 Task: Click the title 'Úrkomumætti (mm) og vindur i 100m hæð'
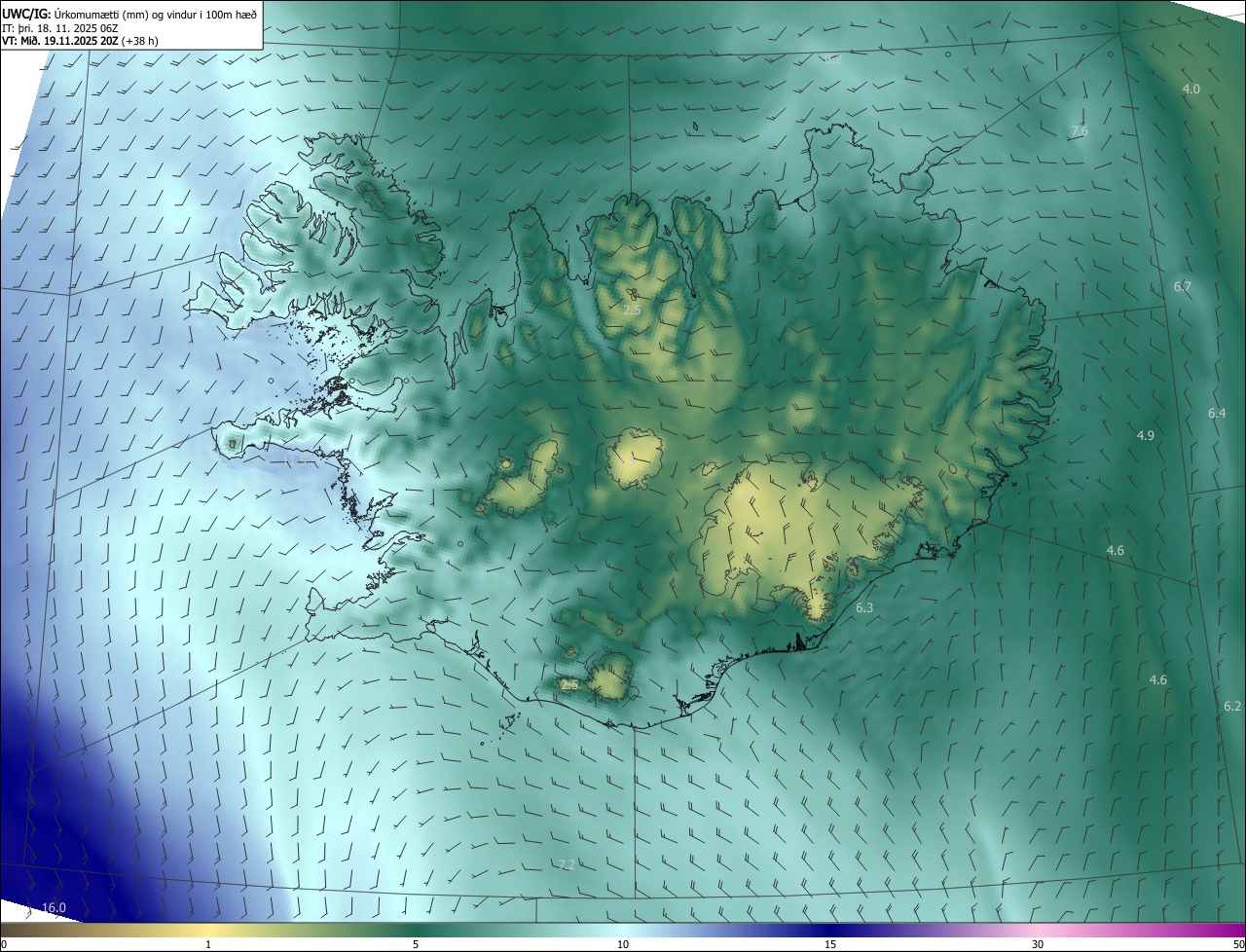pyautogui.click(x=156, y=14)
